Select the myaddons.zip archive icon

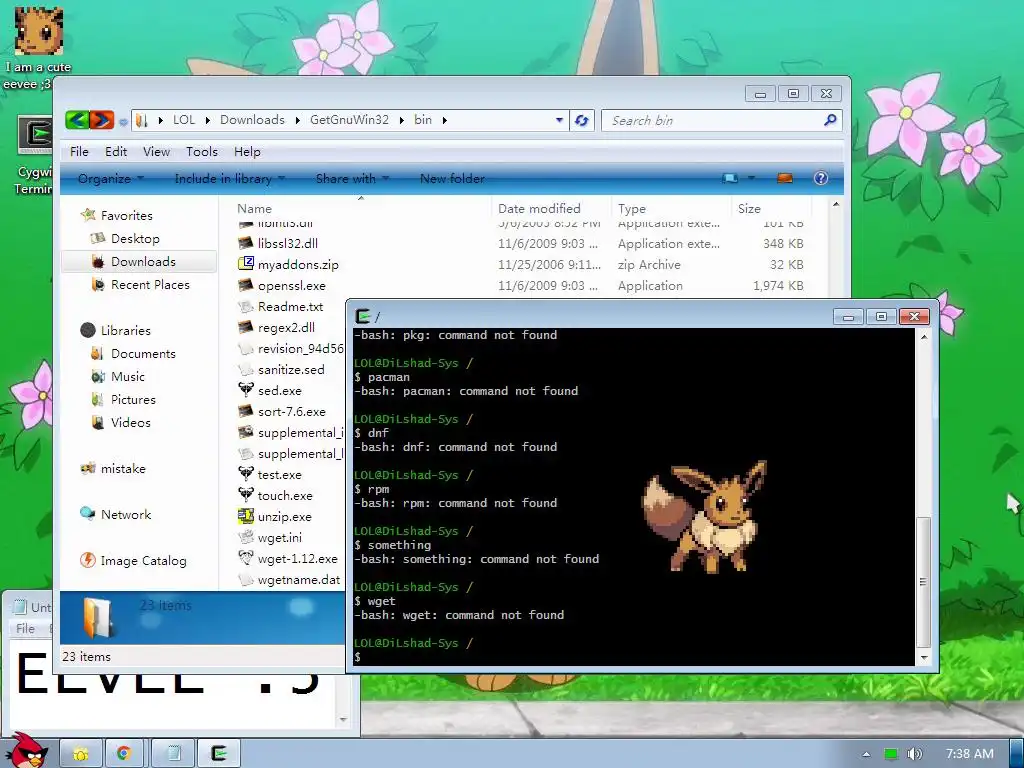(x=246, y=264)
